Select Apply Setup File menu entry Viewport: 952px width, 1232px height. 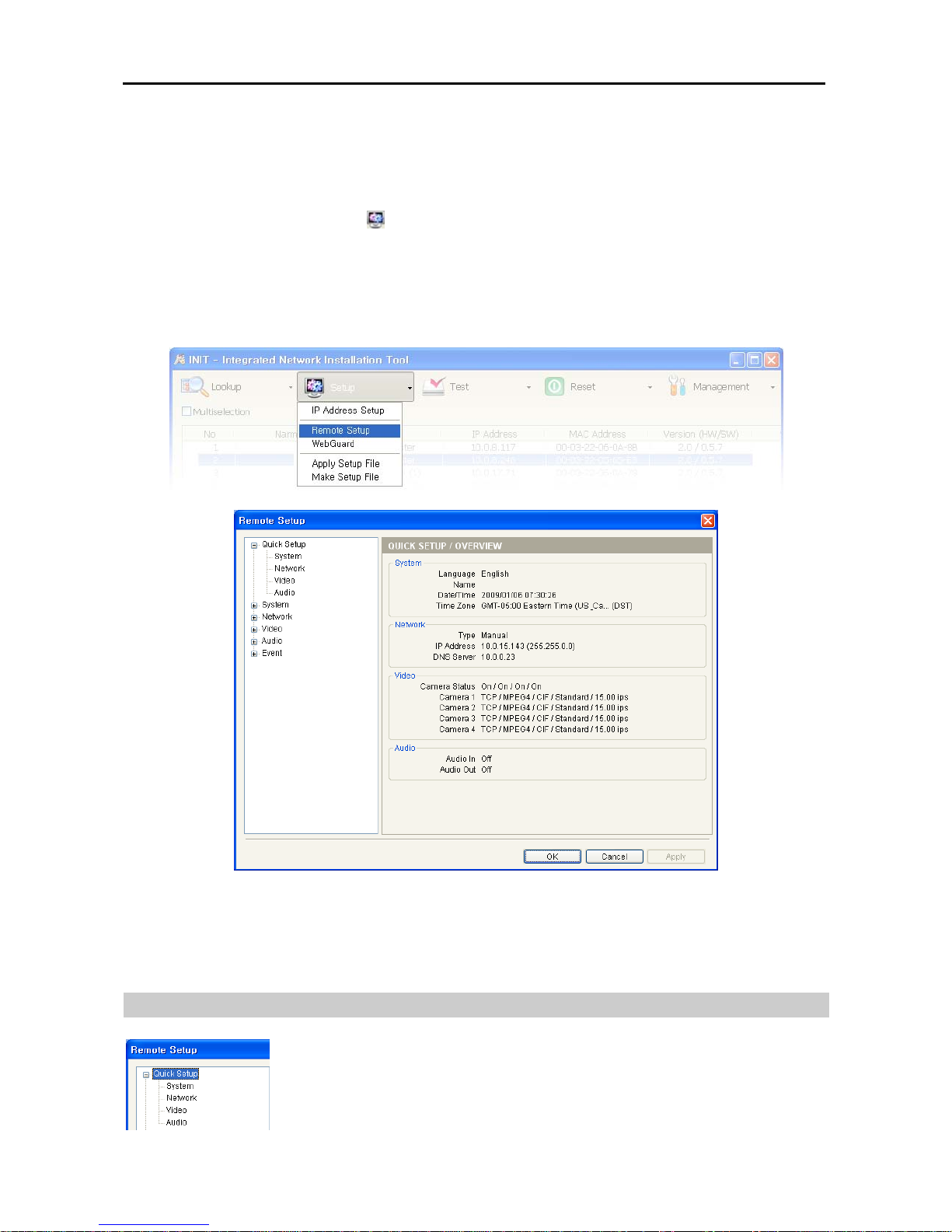(350, 463)
